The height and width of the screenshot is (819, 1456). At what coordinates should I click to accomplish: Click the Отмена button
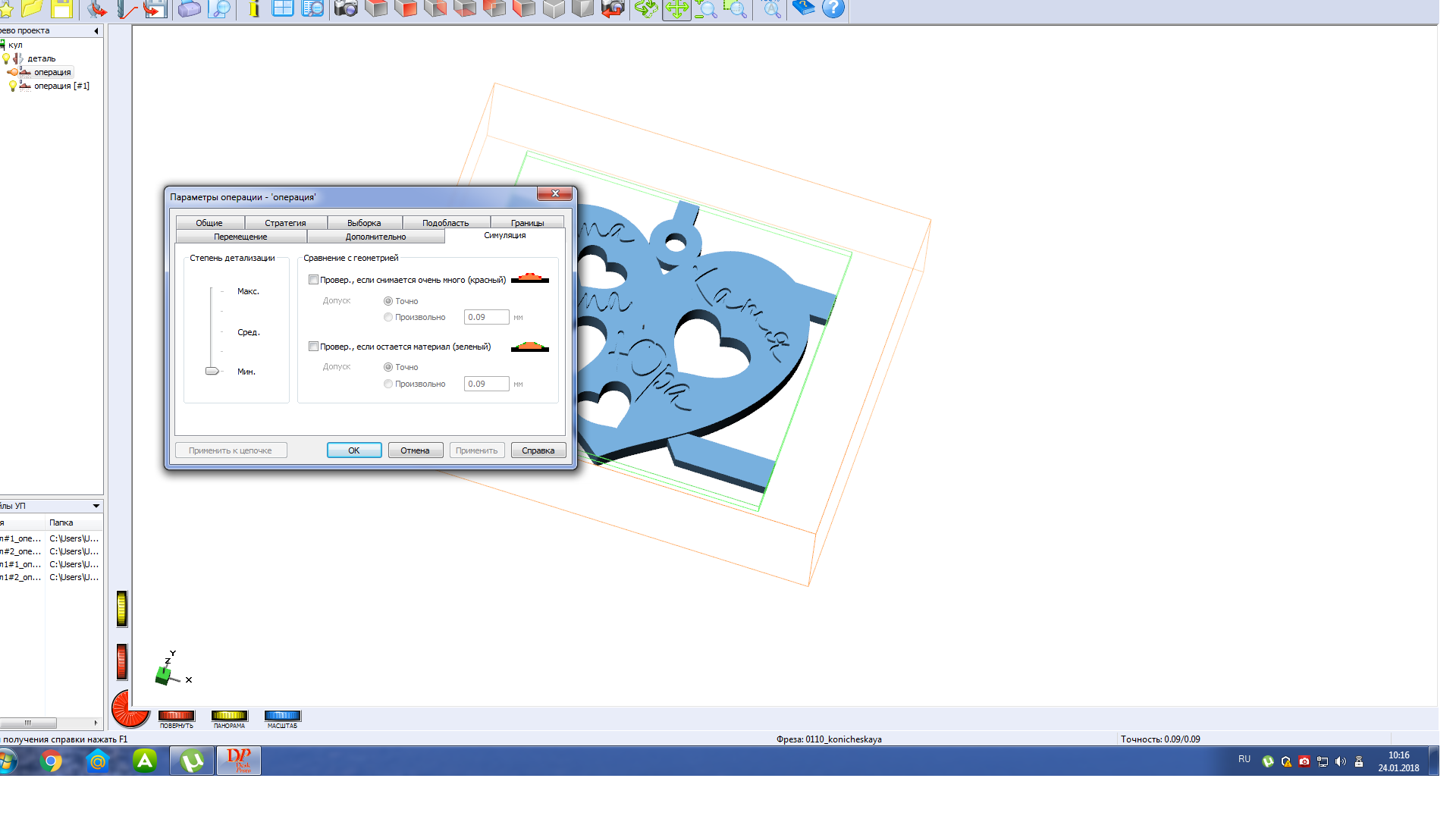415,450
